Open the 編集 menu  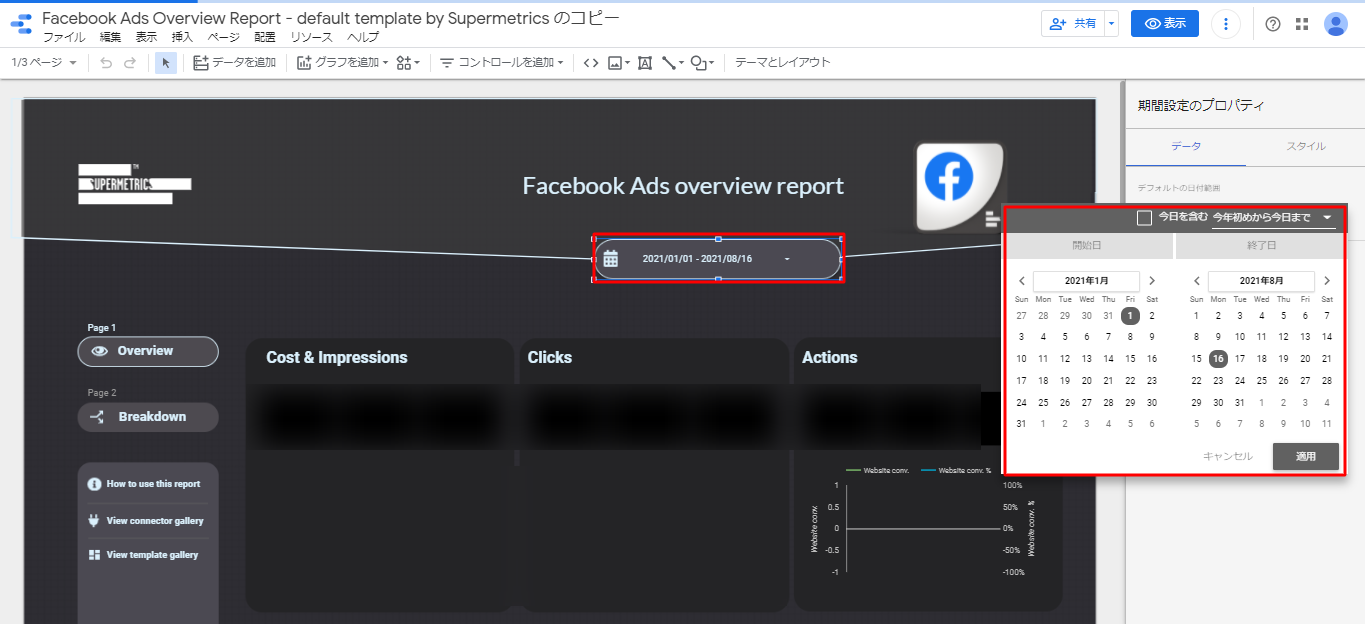click(x=110, y=37)
